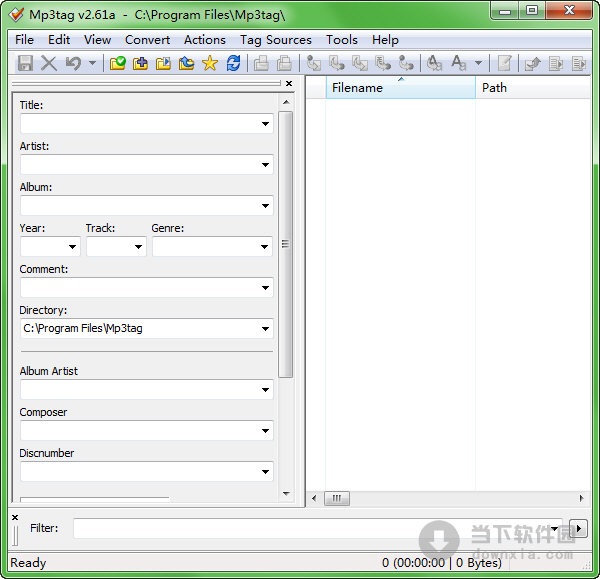Click the last playlist icon on toolbar
600x579 pixels.
pyautogui.click(x=579, y=63)
